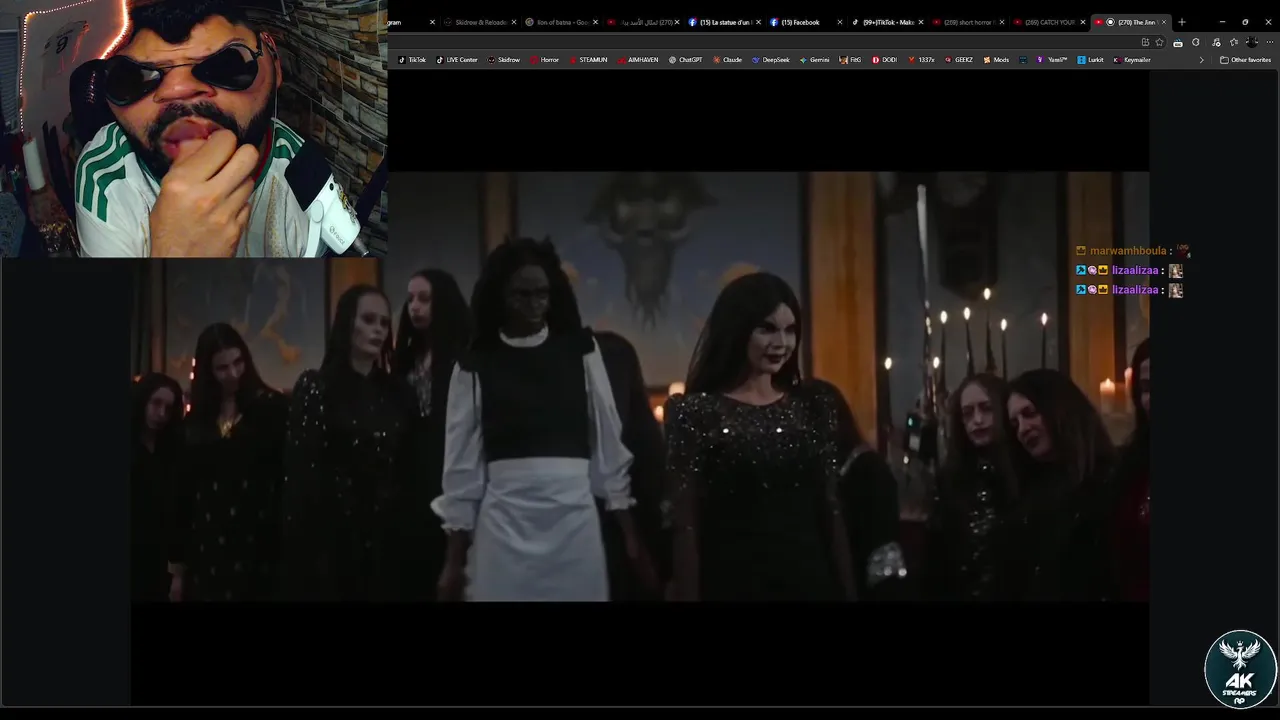Close the (15) Facebook tab
Image resolution: width=1280 pixels, height=720 pixels.
pyautogui.click(x=839, y=22)
